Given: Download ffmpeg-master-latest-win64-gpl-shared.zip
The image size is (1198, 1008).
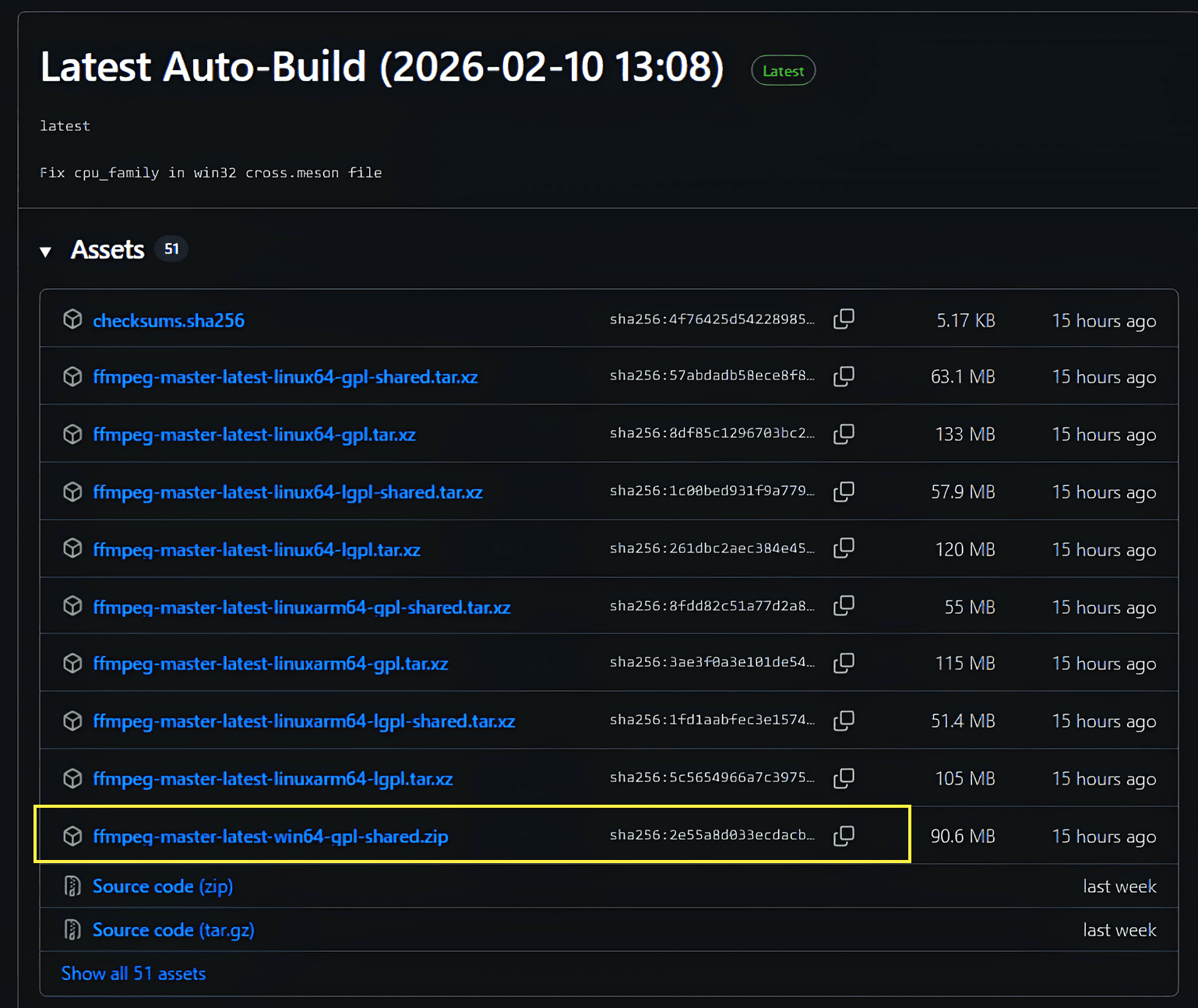Looking at the screenshot, I should (x=270, y=837).
